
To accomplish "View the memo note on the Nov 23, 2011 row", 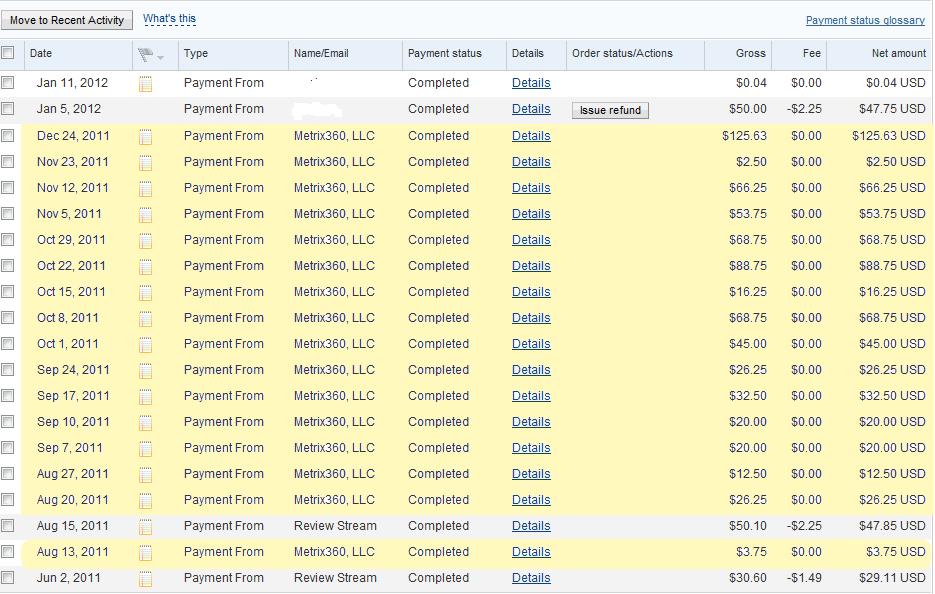I will pos(146,161).
